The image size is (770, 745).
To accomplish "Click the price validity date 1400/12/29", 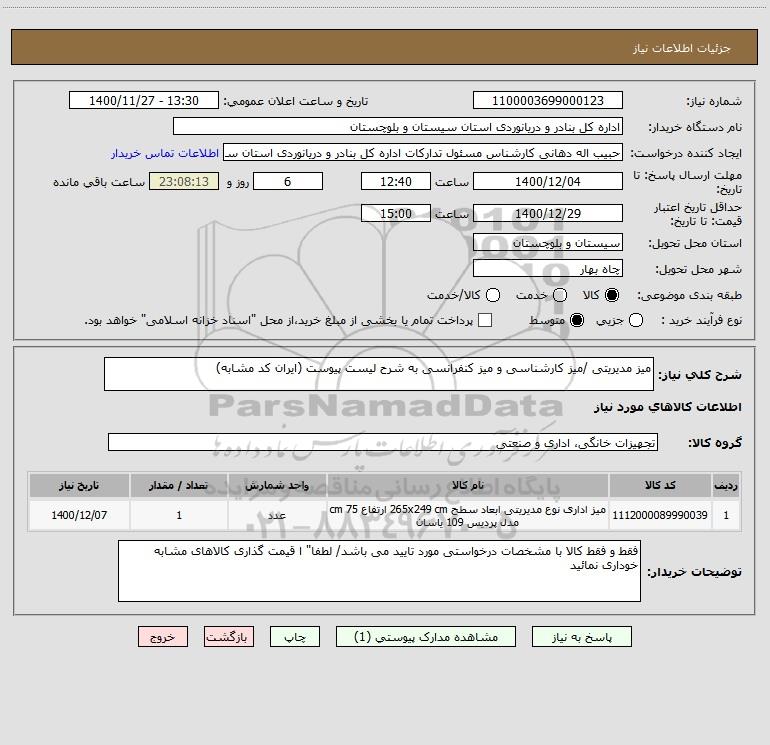I will (x=548, y=213).
